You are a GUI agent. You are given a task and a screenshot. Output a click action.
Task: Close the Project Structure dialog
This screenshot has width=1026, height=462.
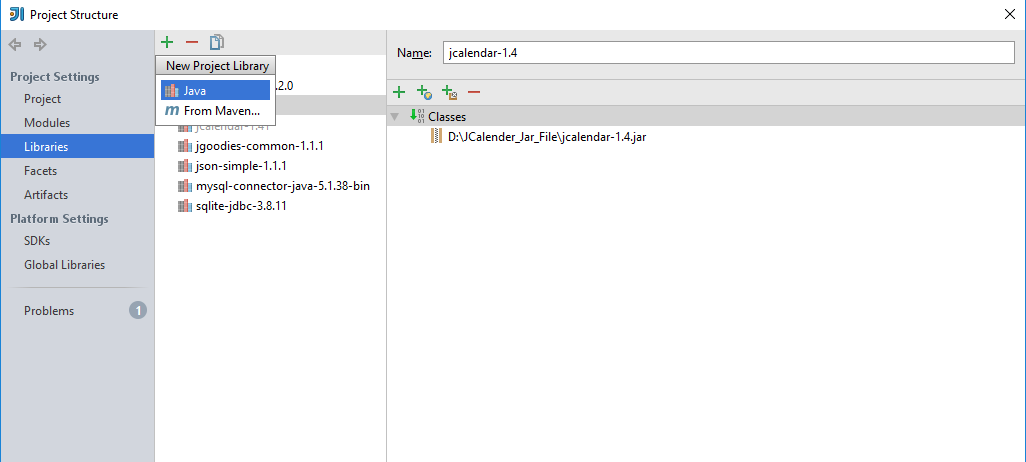click(1010, 14)
